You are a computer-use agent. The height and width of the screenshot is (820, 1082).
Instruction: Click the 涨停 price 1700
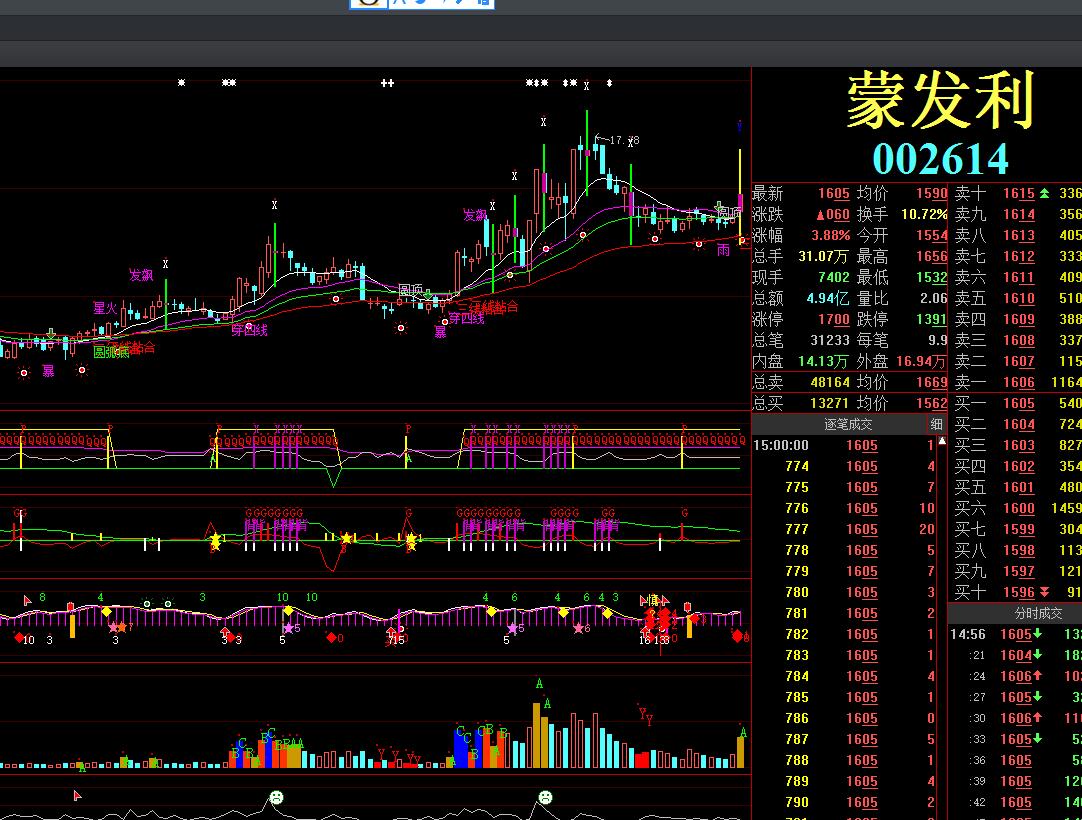pyautogui.click(x=834, y=320)
